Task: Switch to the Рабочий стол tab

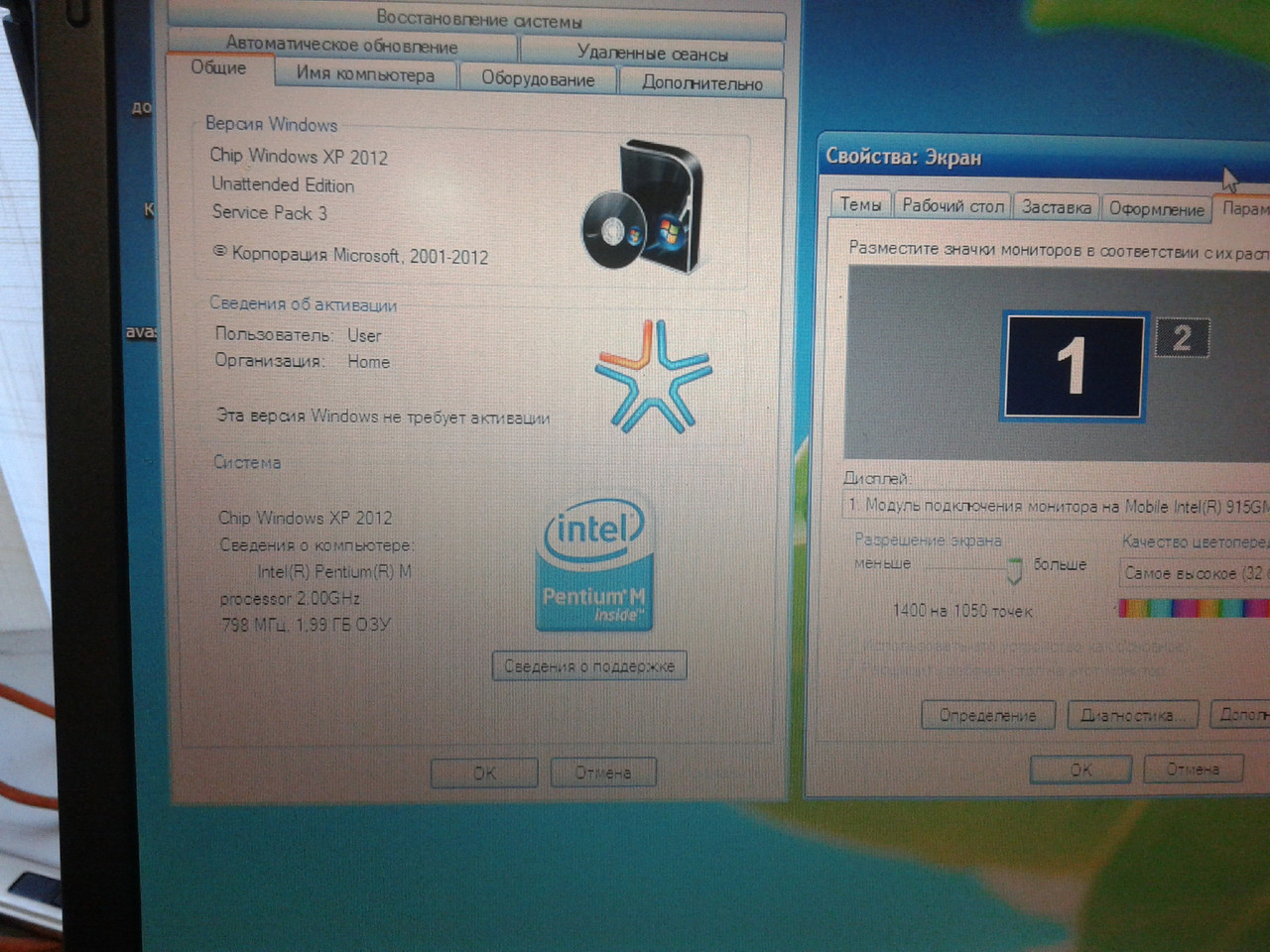Action: point(952,205)
